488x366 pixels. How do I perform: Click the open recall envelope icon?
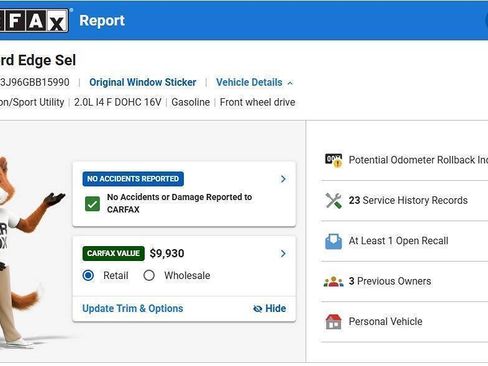pos(333,241)
